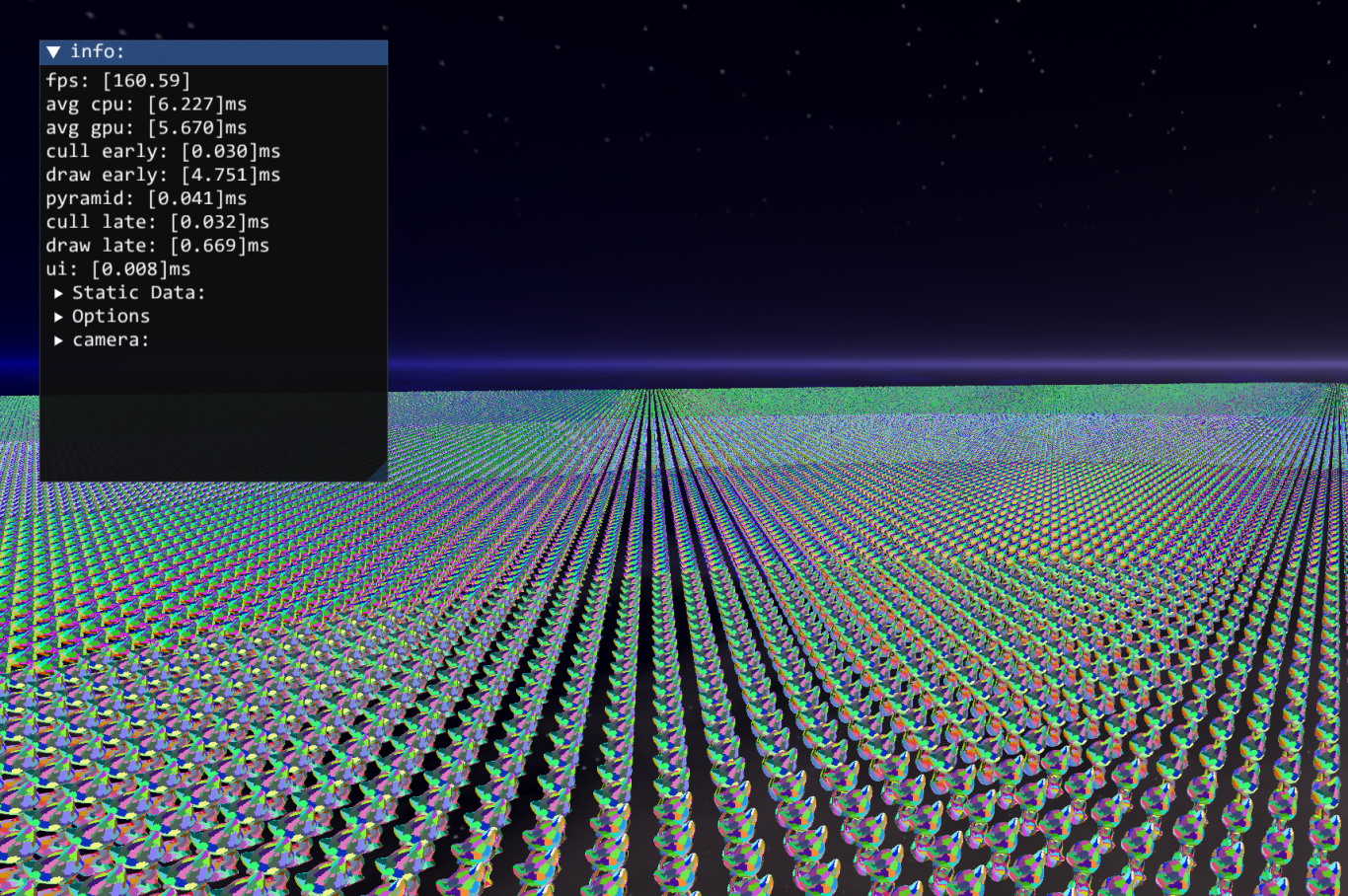Expand the Static Data section arrow

click(x=58, y=293)
